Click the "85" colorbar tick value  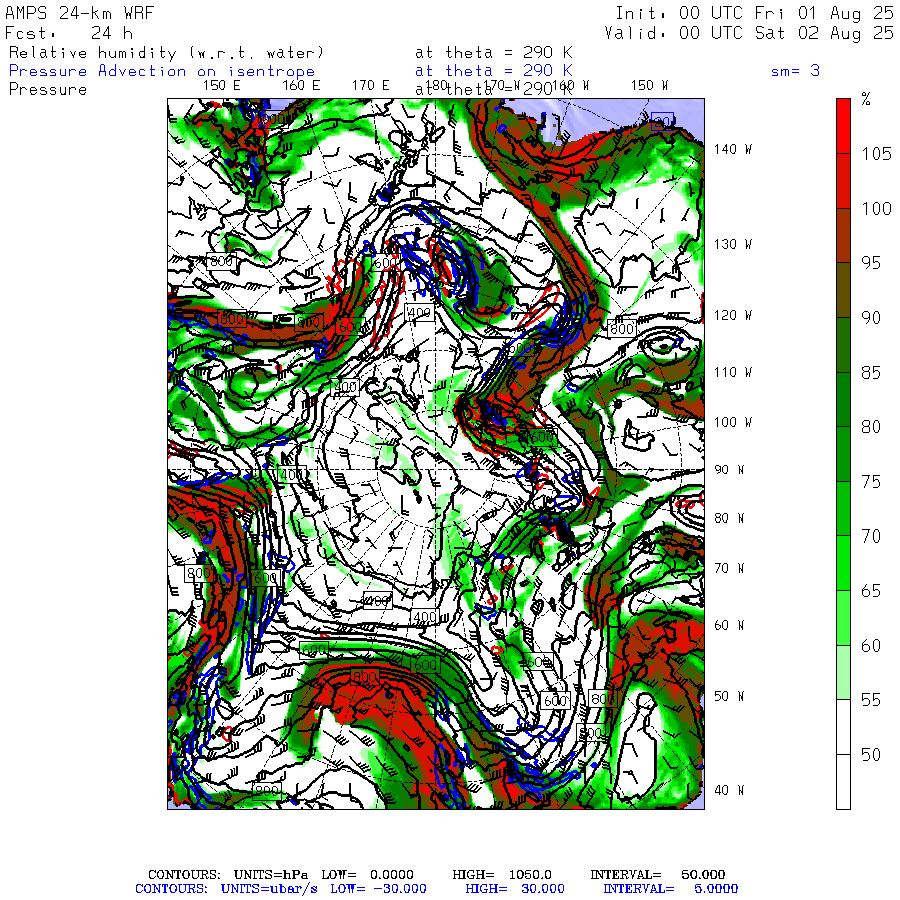tap(871, 373)
